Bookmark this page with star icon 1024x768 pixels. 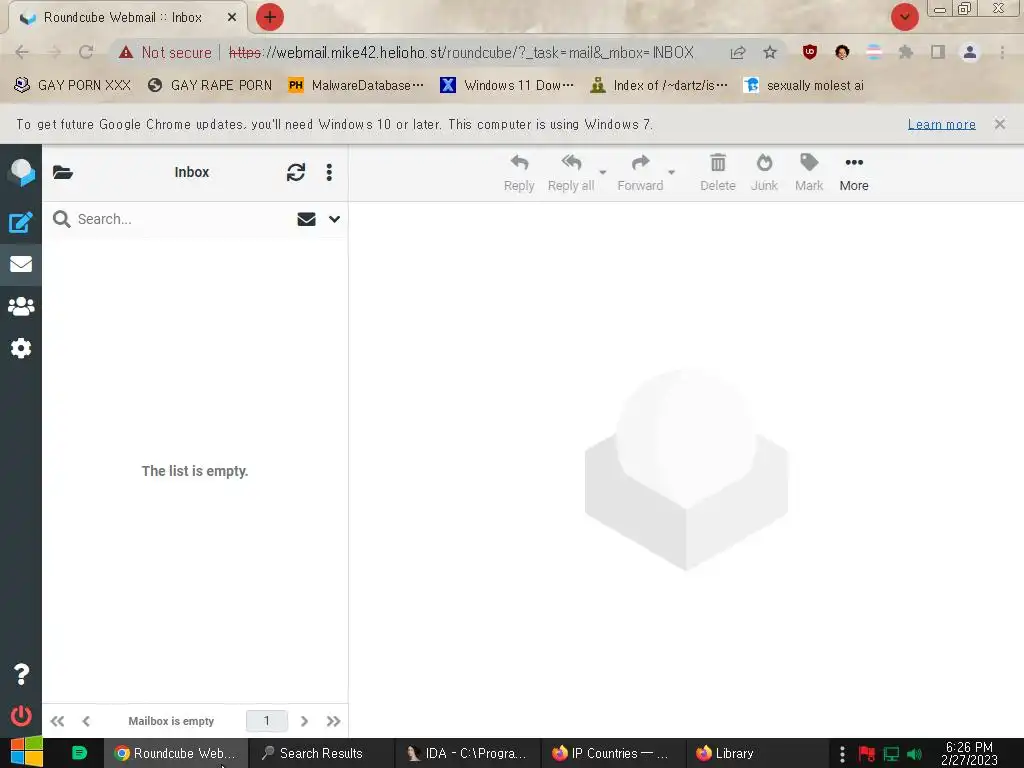[x=770, y=52]
